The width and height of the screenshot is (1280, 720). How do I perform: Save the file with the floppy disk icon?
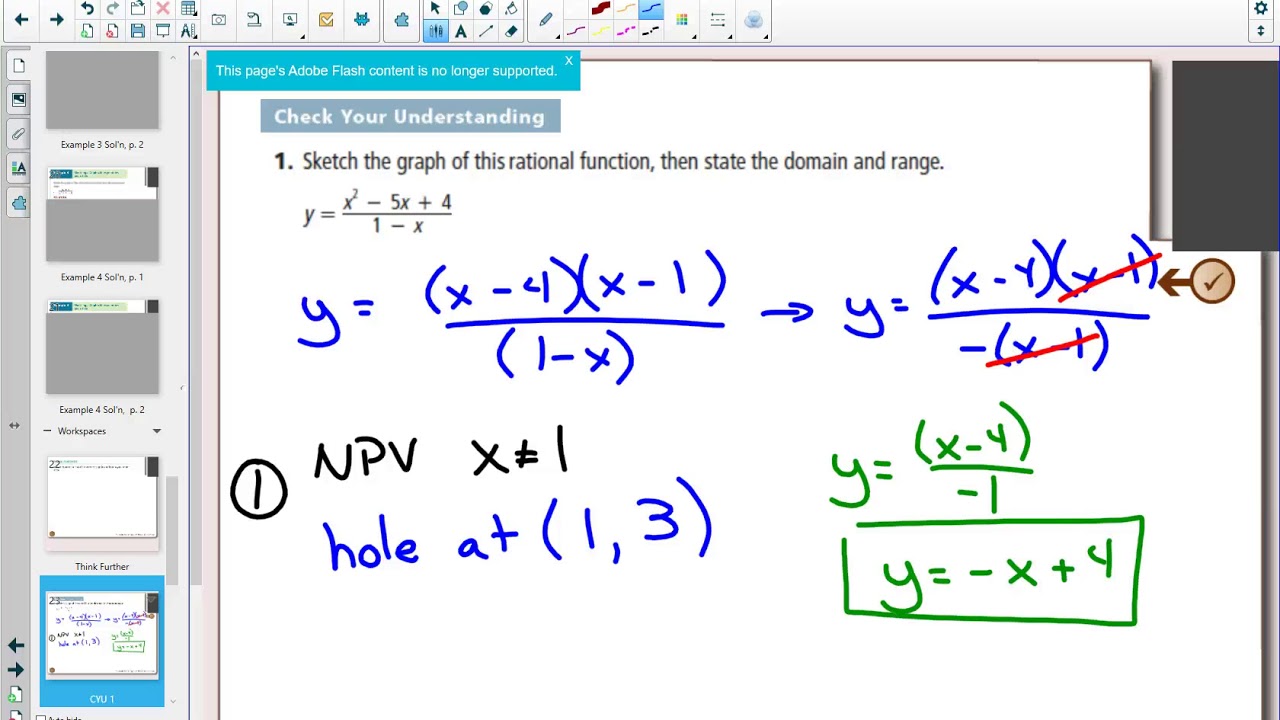click(x=138, y=31)
